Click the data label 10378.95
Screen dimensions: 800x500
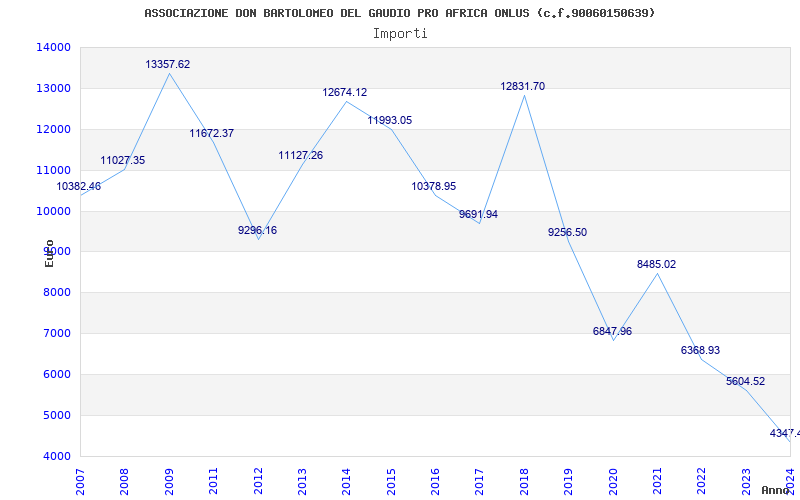pyautogui.click(x=434, y=186)
